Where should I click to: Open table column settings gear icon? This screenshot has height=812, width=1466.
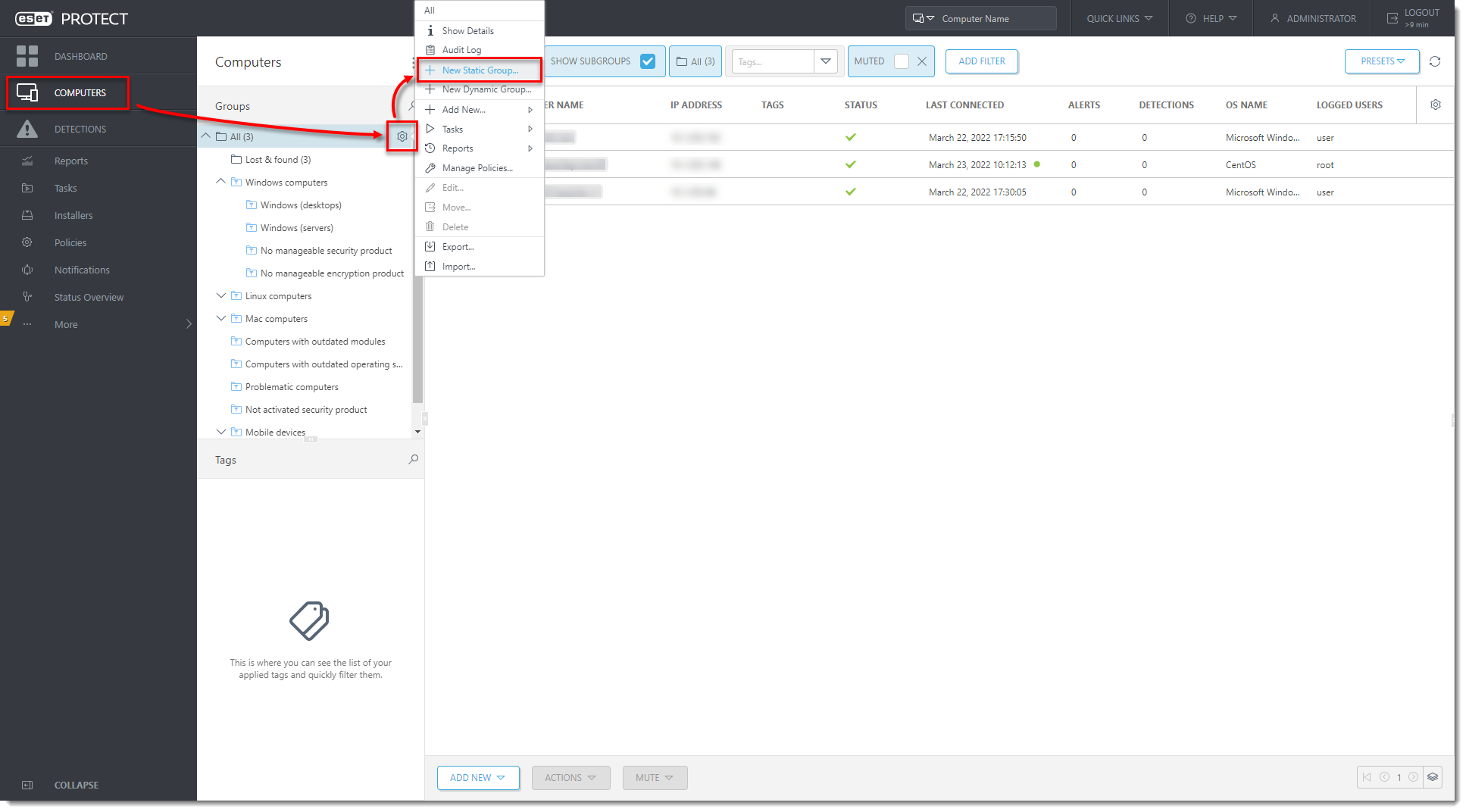1435,105
